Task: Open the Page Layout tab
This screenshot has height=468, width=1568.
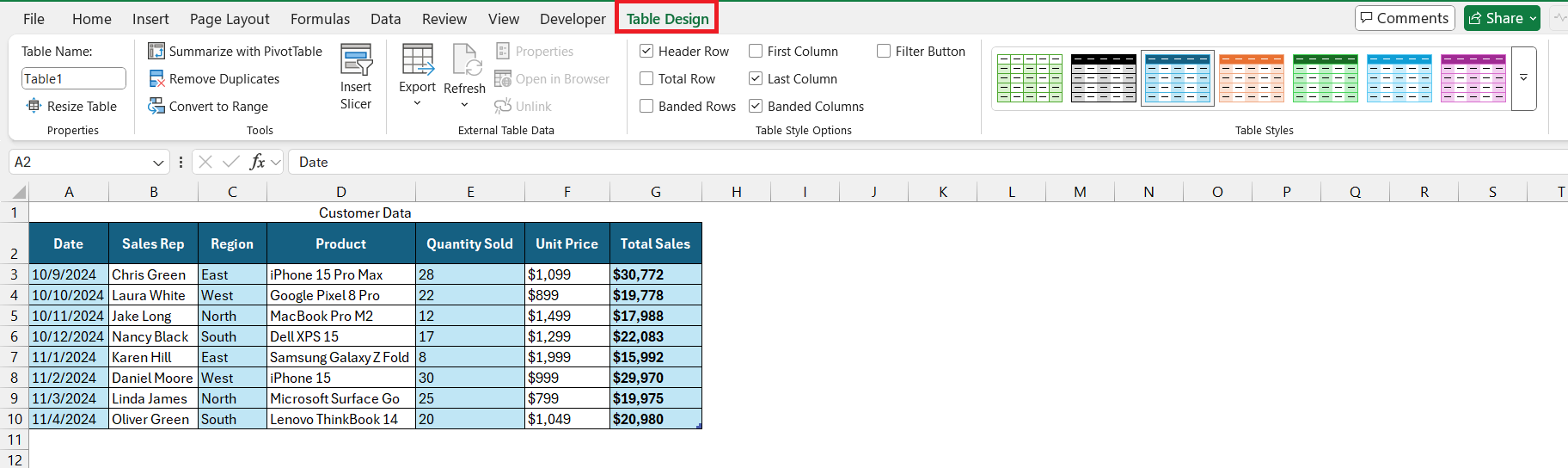Action: click(x=230, y=19)
